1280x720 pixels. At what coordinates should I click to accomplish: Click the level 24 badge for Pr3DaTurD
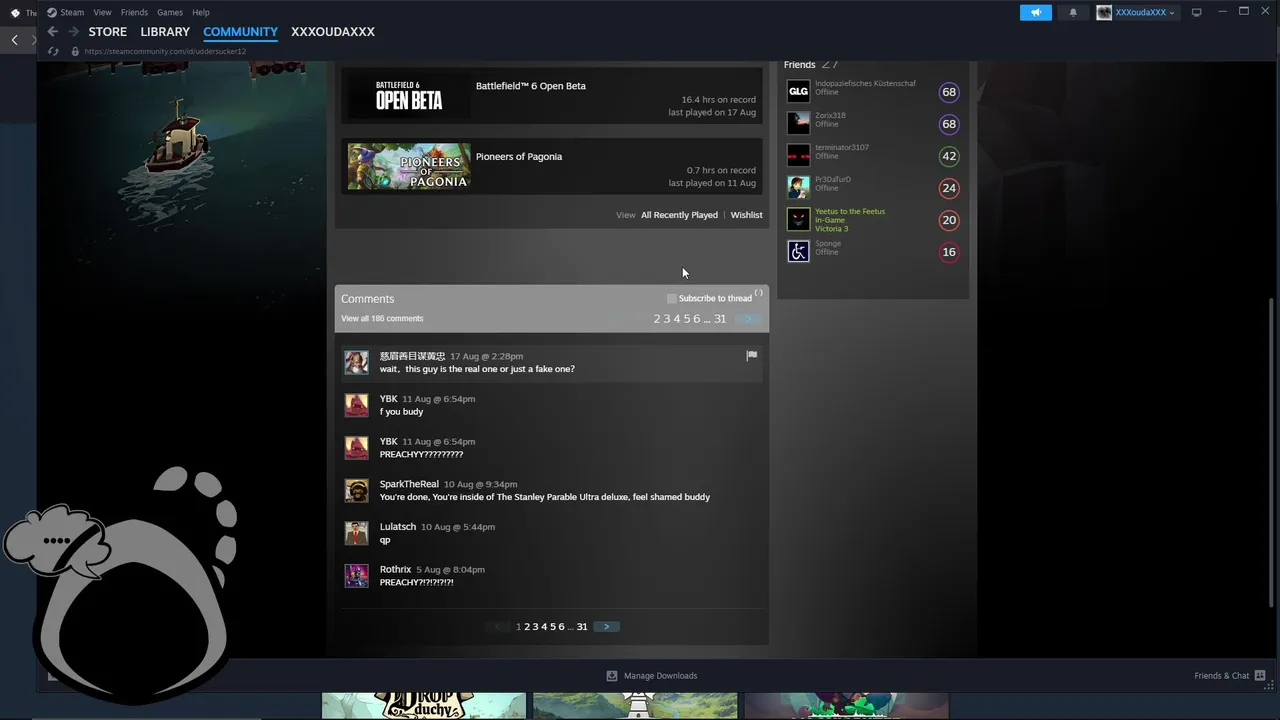949,188
